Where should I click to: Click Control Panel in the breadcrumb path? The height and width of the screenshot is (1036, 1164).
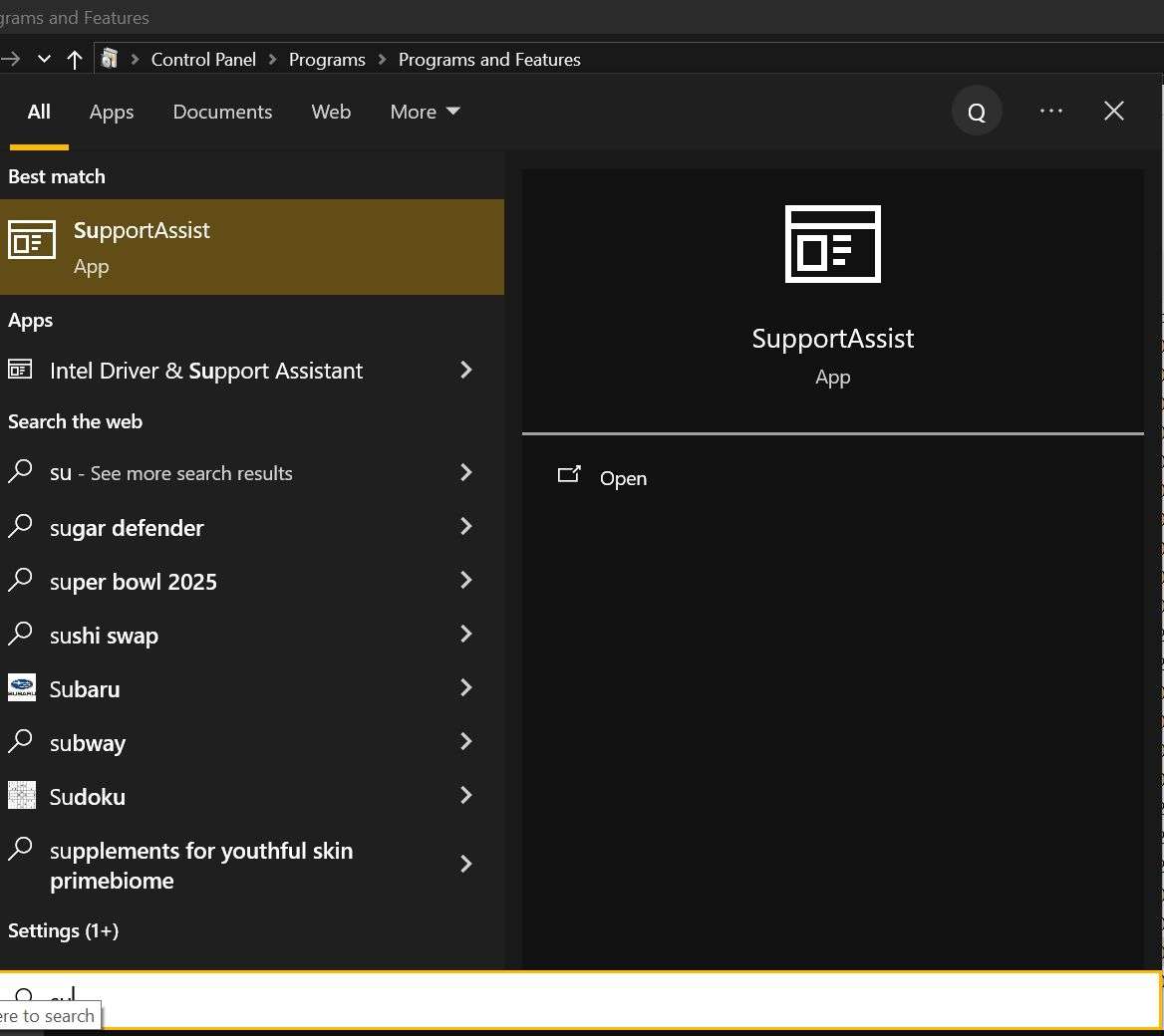(x=203, y=60)
